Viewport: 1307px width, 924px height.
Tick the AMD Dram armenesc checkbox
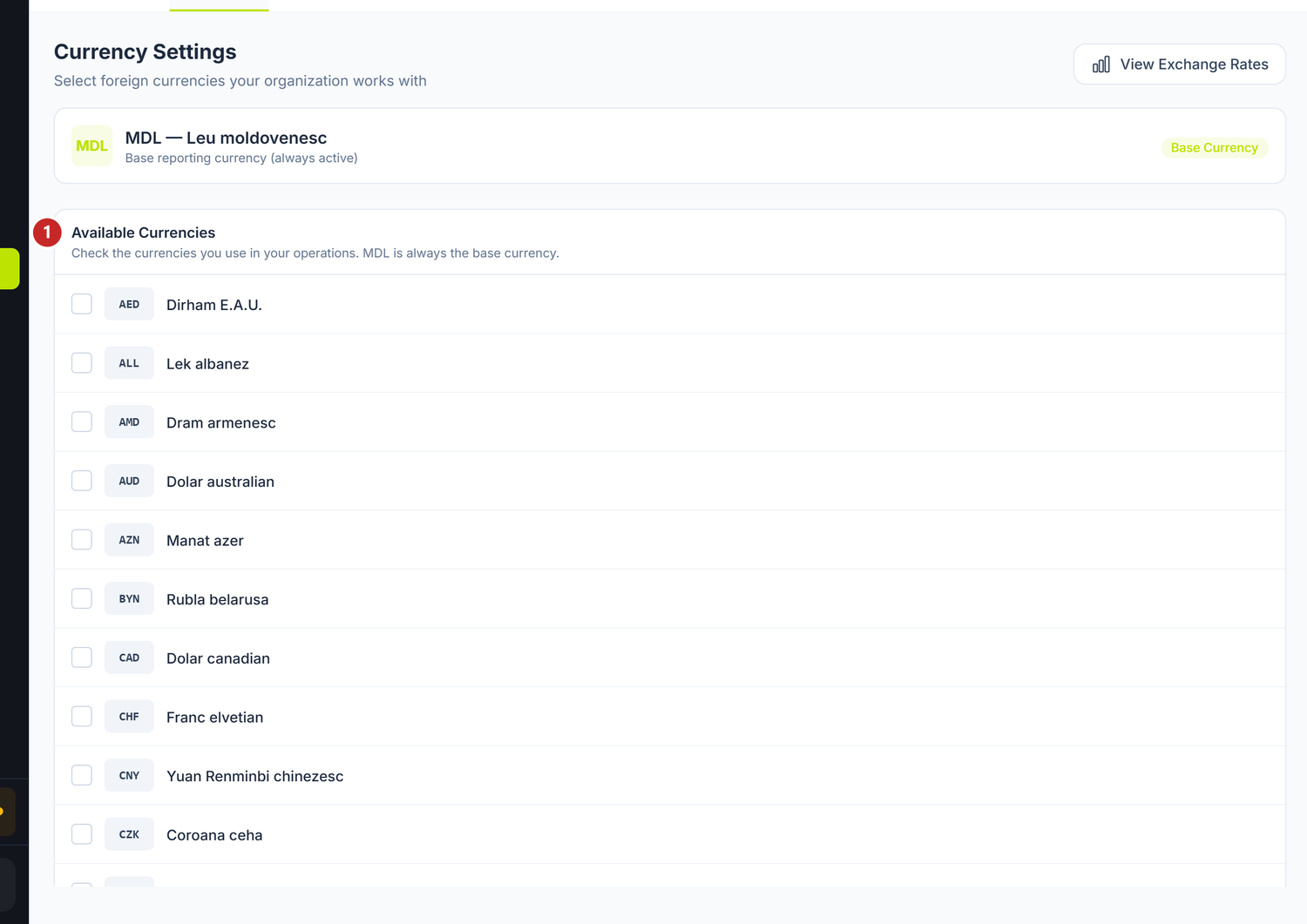point(82,422)
